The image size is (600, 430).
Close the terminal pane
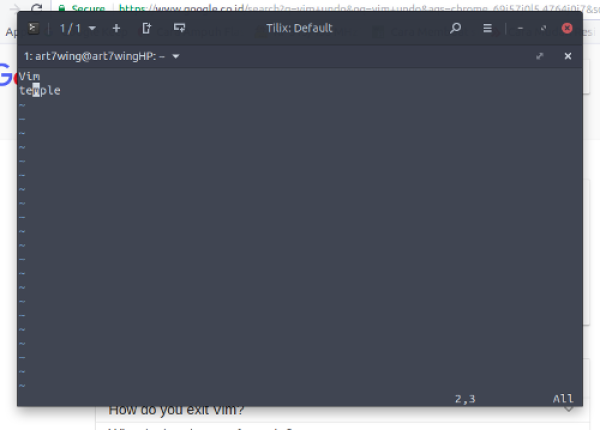pos(568,56)
